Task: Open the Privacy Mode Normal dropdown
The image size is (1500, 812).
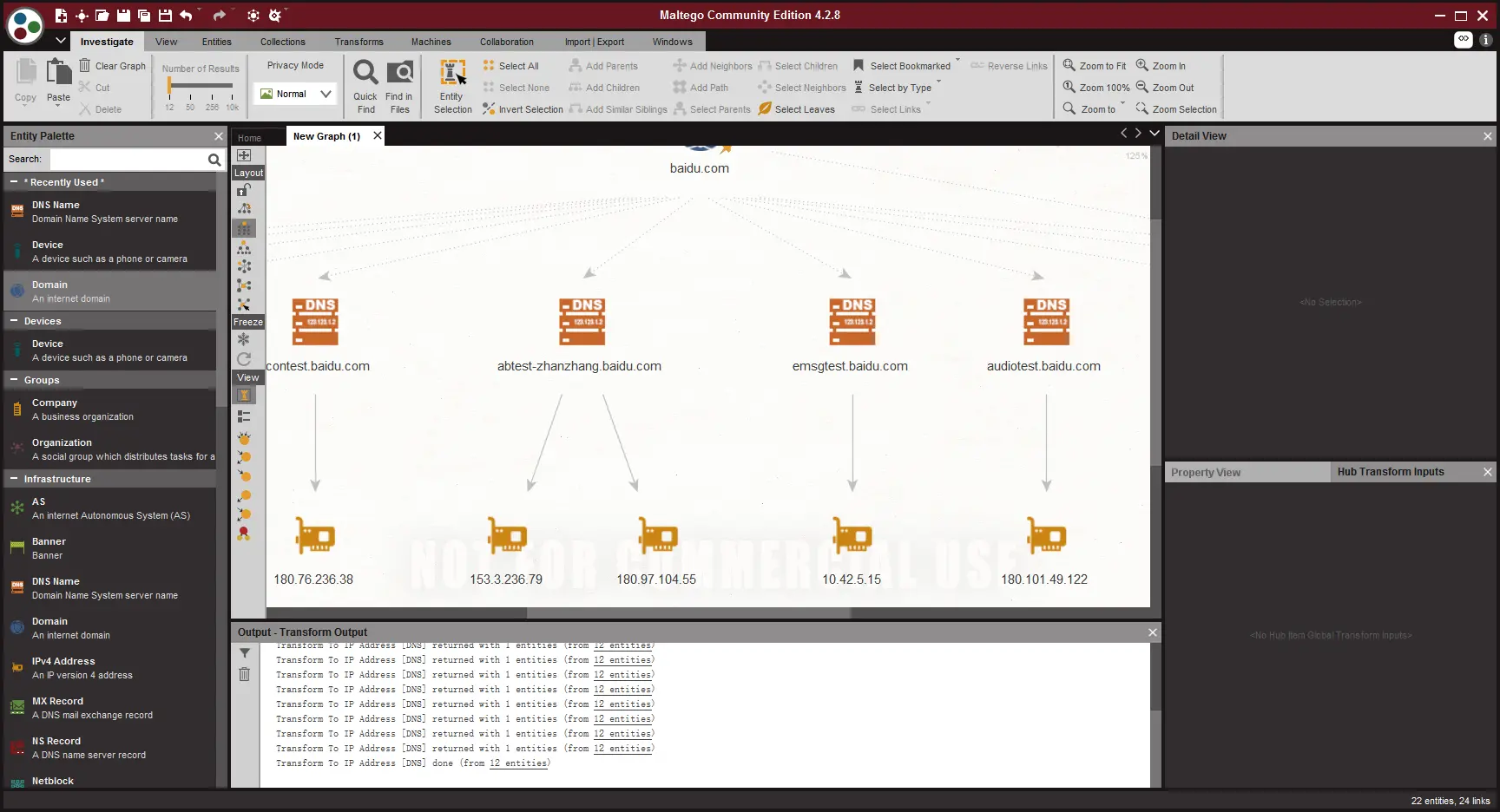Action: [x=295, y=94]
